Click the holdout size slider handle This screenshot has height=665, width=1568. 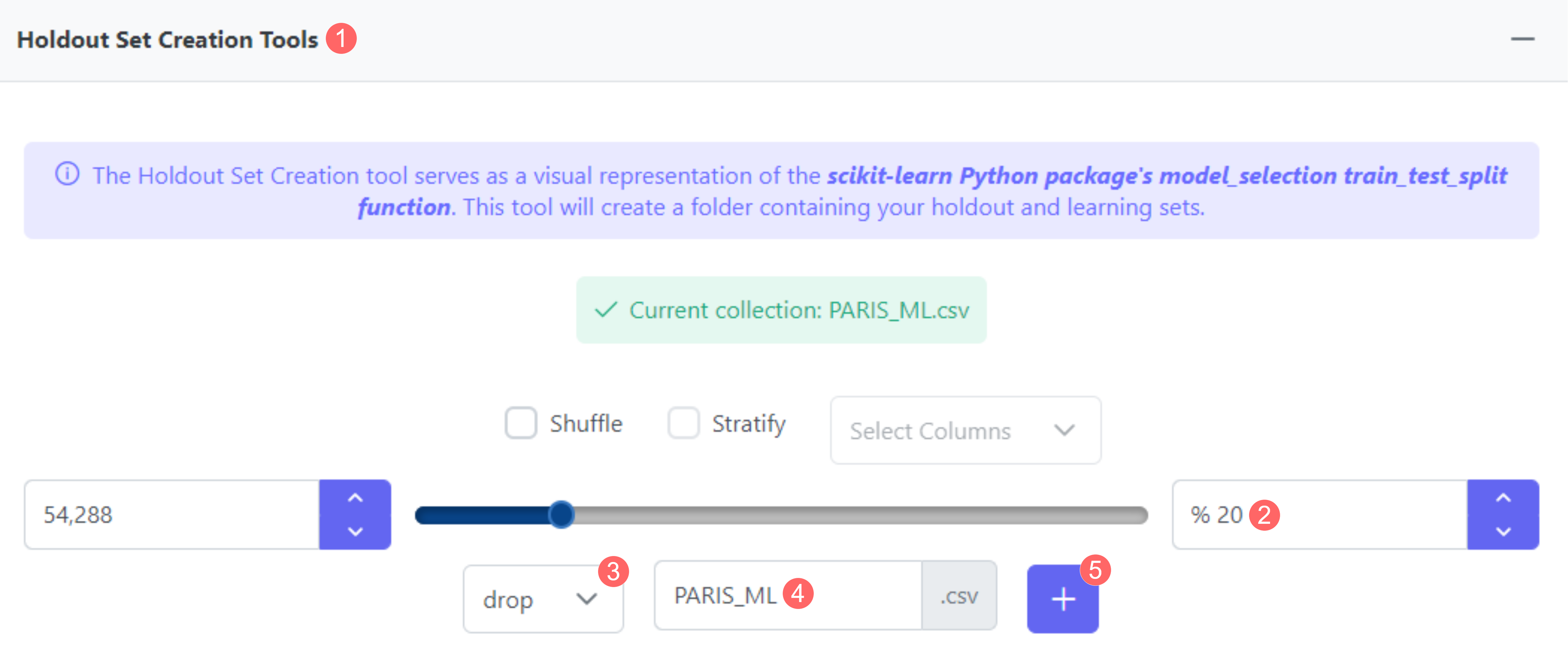click(x=561, y=515)
